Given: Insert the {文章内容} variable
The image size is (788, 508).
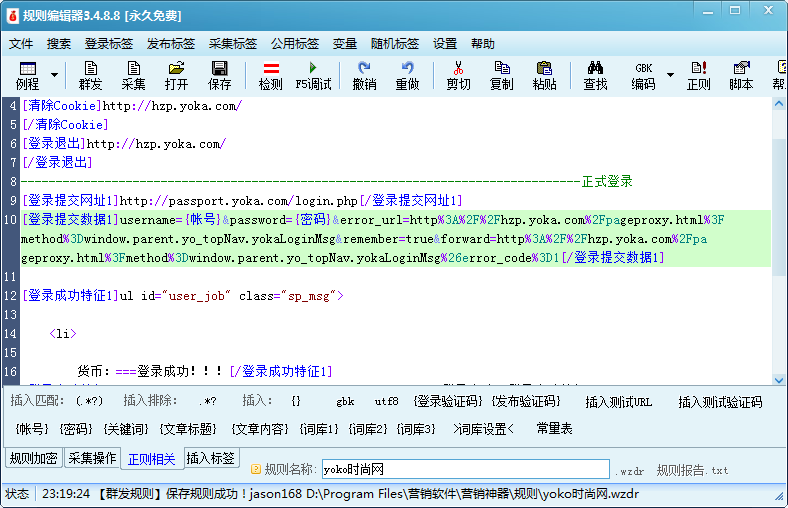Looking at the screenshot, I should (260, 429).
